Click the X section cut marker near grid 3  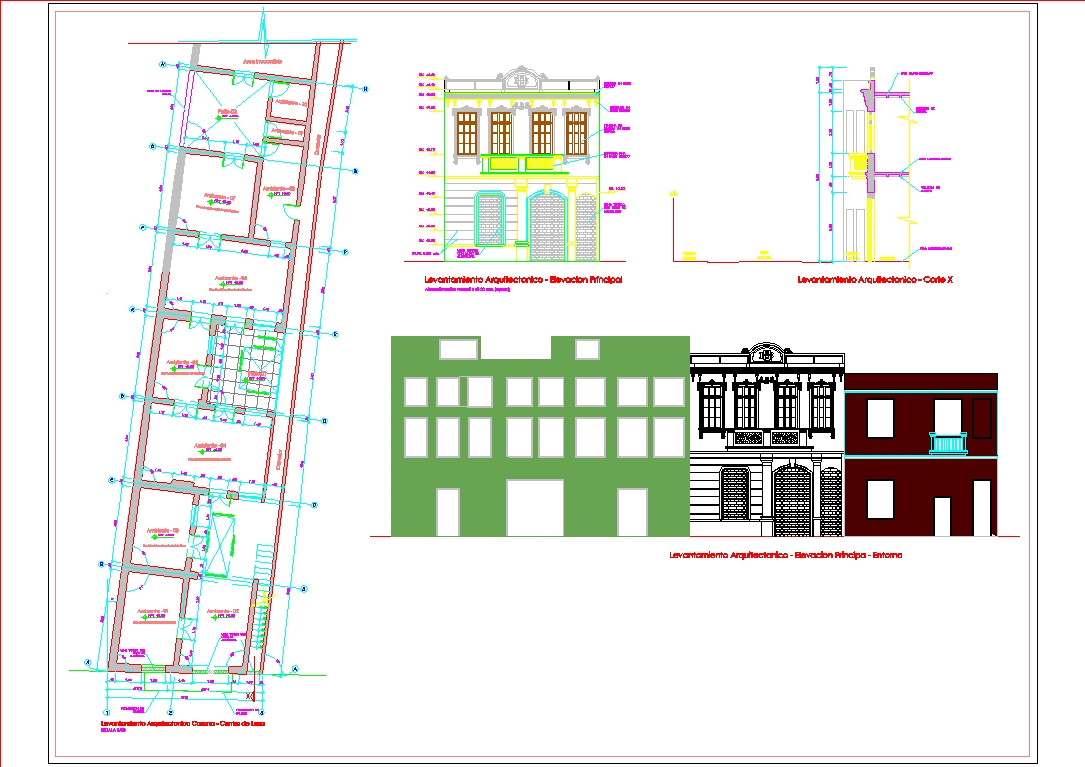(x=250, y=697)
